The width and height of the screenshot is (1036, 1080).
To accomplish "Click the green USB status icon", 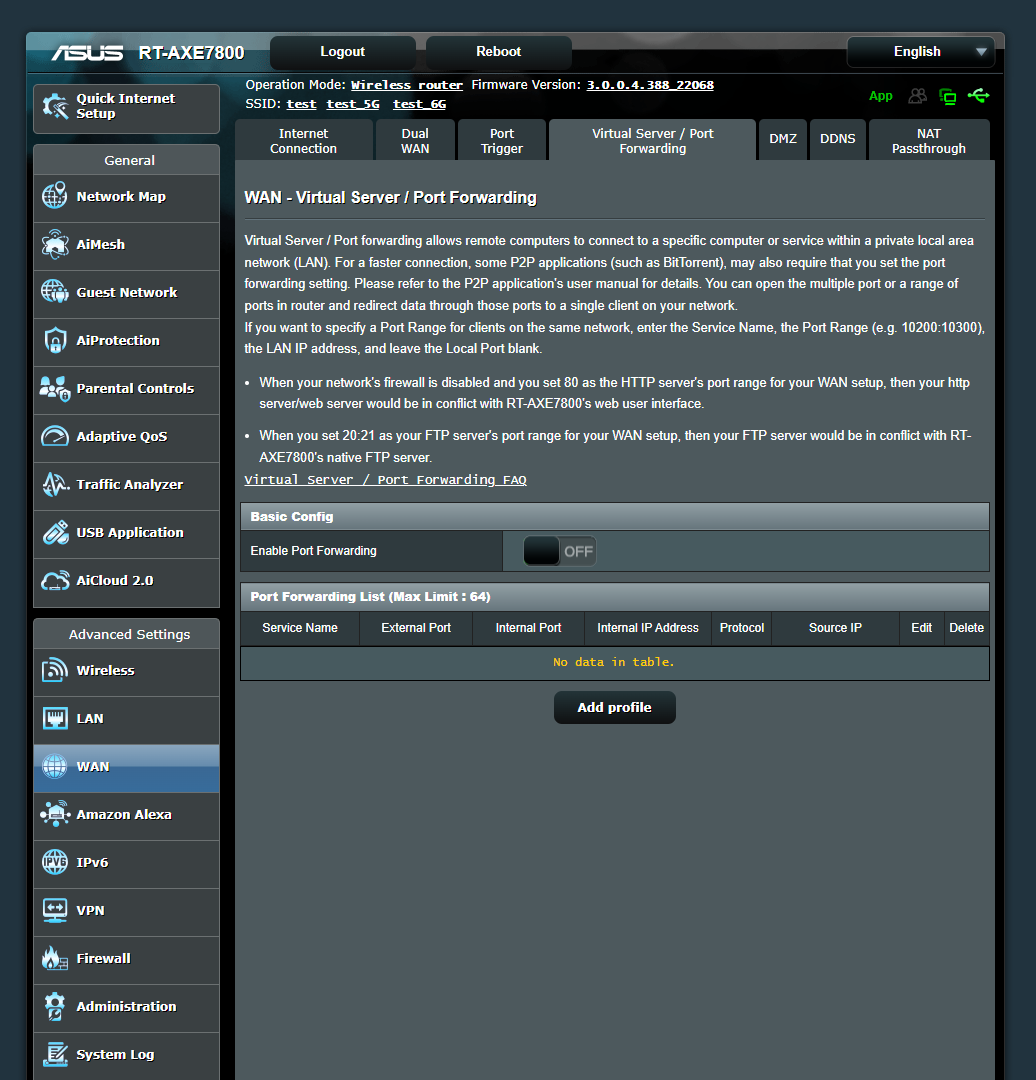I will tap(979, 96).
